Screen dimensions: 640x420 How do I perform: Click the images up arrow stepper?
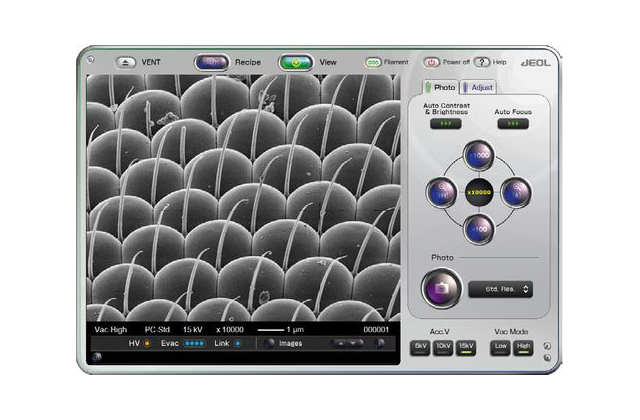coord(340,343)
